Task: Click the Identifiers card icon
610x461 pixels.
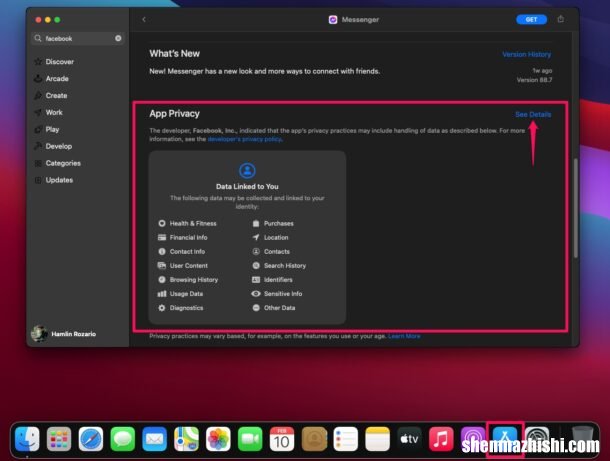Action: (256, 279)
